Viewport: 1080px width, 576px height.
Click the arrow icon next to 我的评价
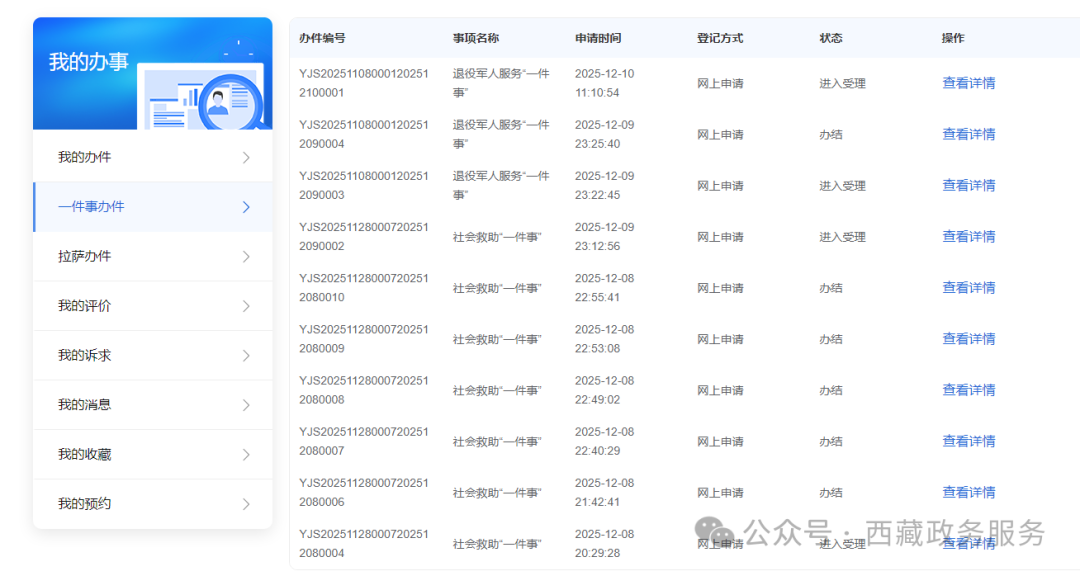point(246,306)
